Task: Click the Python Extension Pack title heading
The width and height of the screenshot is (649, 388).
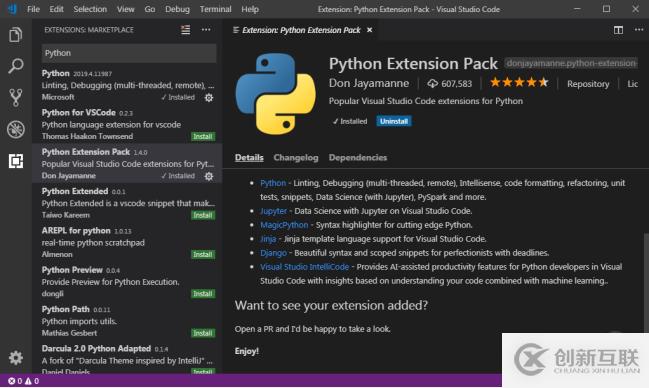Action: coord(413,63)
